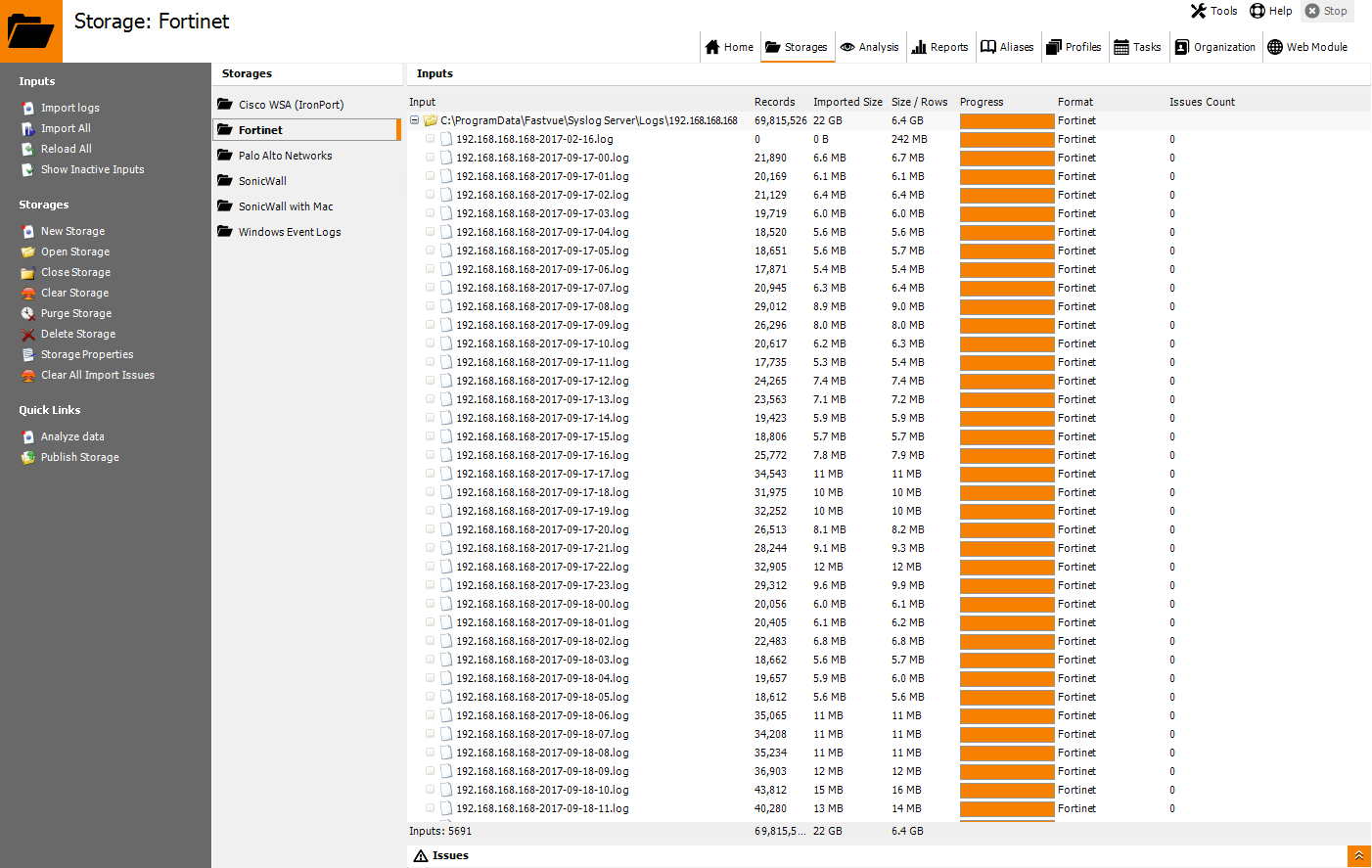Toggle checkbox for 192.168.168.168-2017-09-17-23.log
The width and height of the screenshot is (1372, 868).
430,585
